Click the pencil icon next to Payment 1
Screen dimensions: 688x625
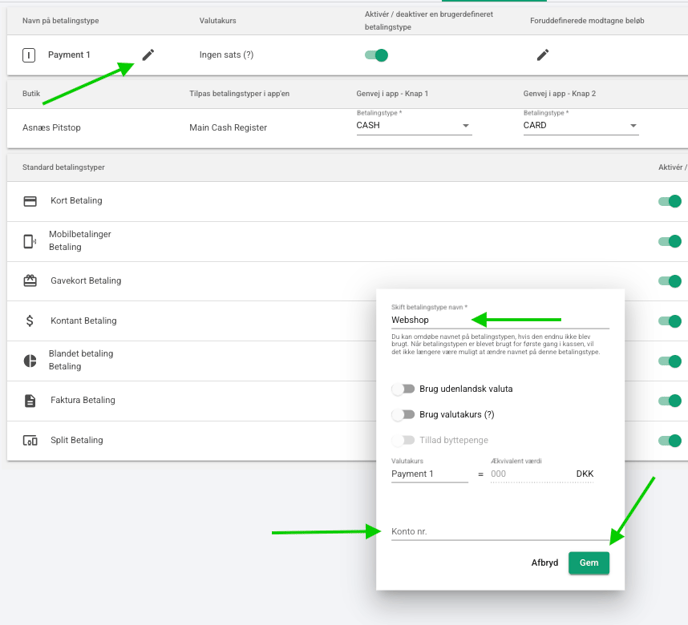pos(148,55)
